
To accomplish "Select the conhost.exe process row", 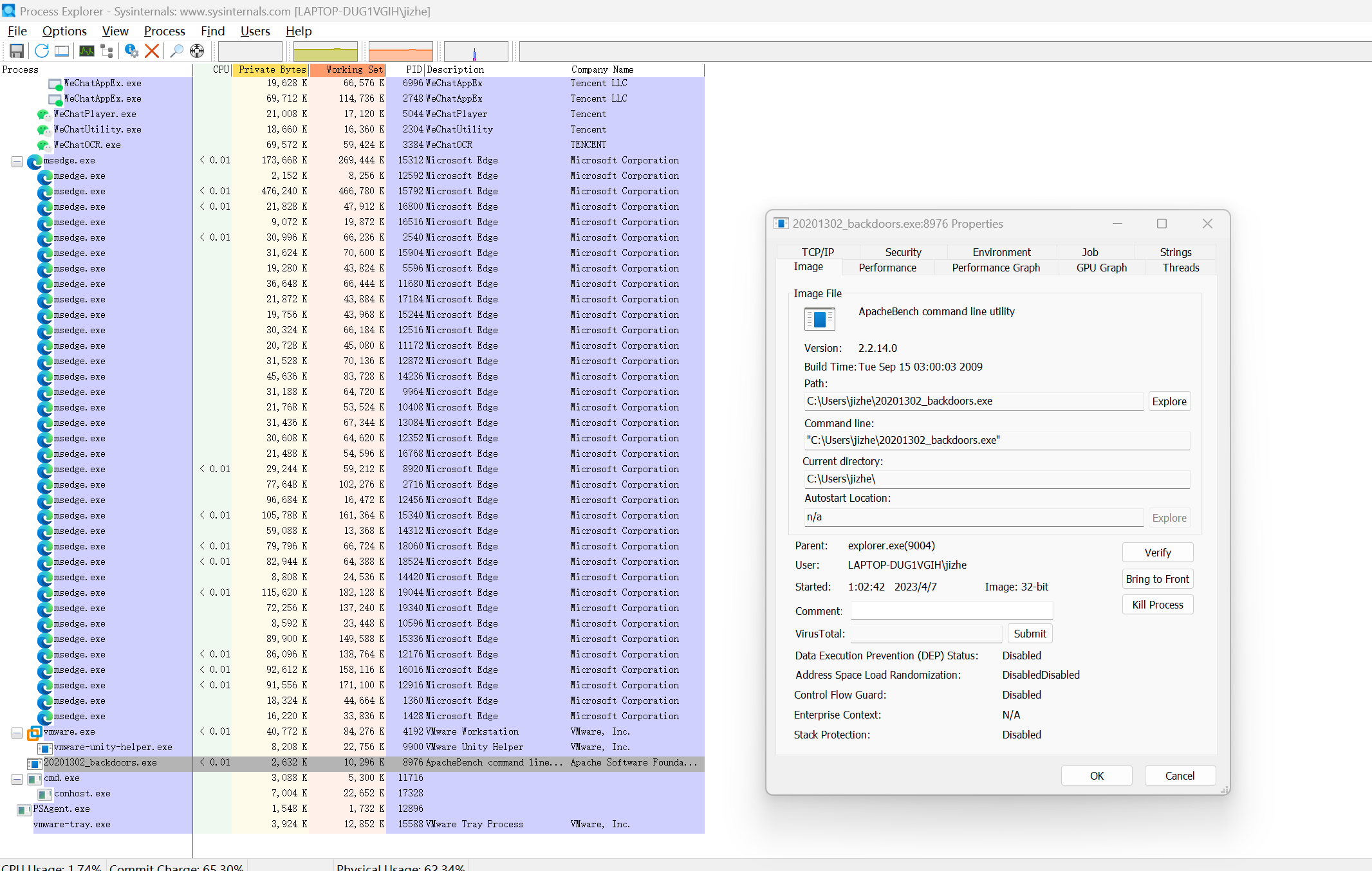I will coord(352,794).
